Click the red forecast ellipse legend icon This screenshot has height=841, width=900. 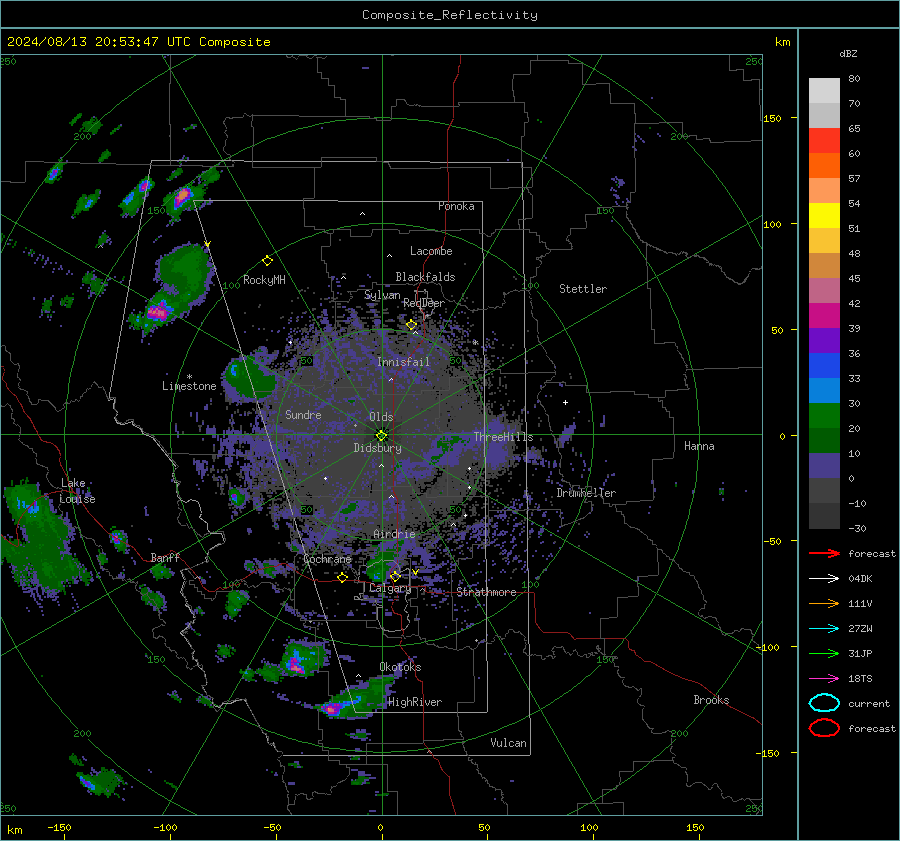click(x=824, y=728)
